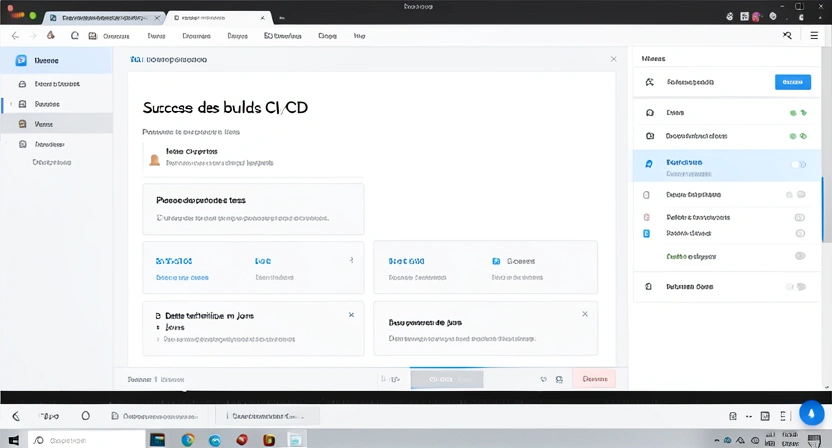Expand the sidebar row with the small chevron arrow
Viewport: 832px width, 448px height.
(11, 104)
